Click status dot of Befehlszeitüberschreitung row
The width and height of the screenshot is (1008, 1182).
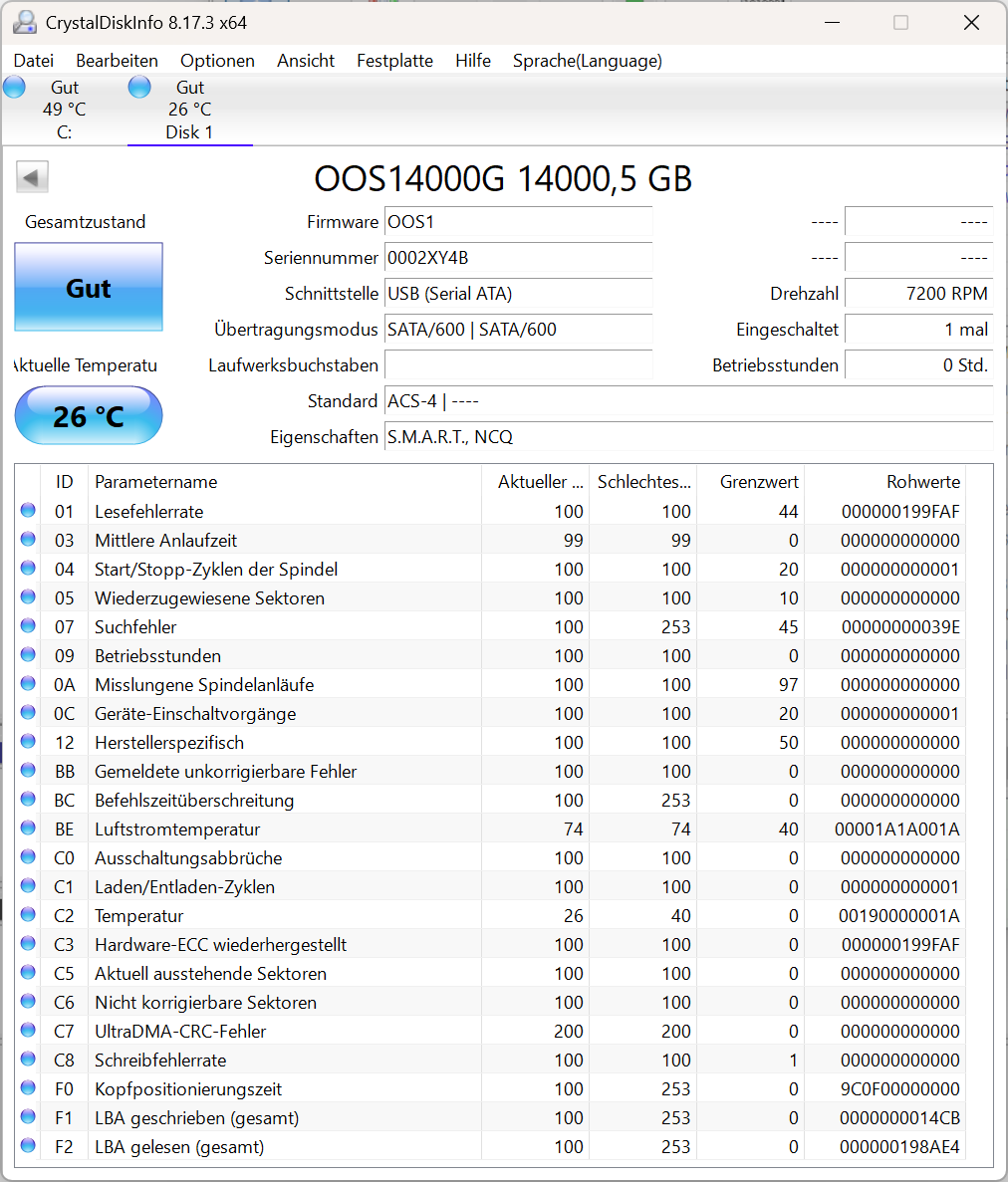point(28,799)
